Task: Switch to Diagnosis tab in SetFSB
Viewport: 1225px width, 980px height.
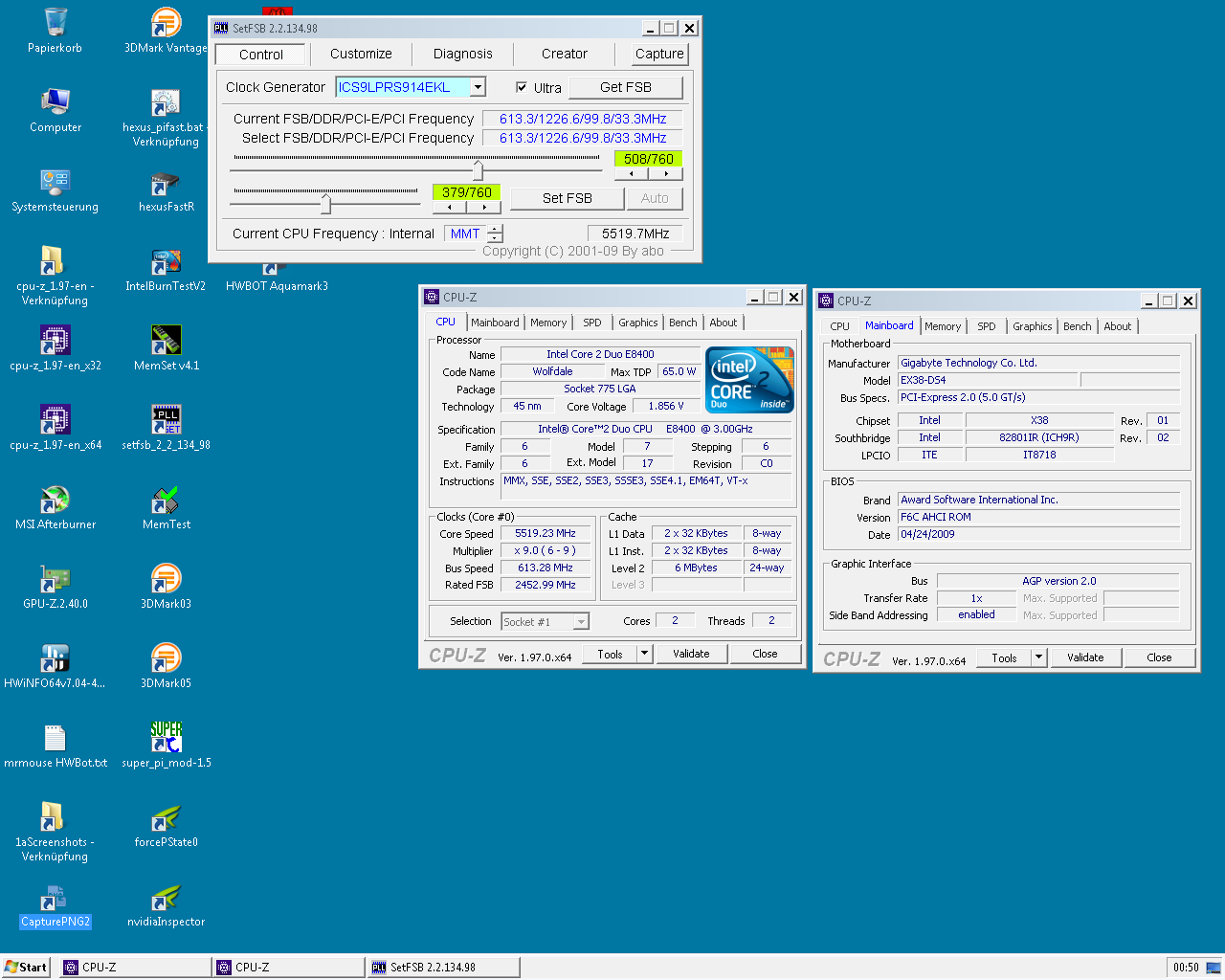Action: tap(463, 55)
